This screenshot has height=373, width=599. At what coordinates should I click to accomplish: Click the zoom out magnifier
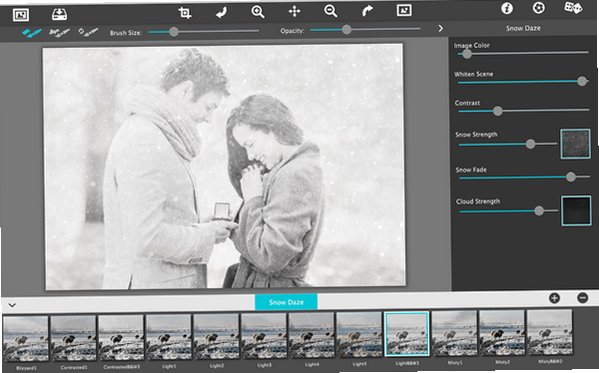click(x=330, y=11)
